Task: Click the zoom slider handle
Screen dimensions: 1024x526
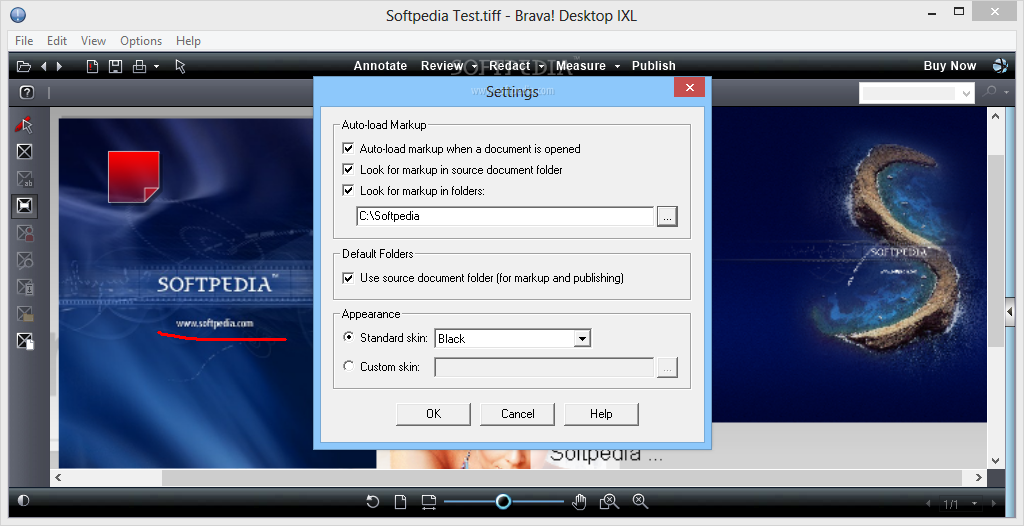Action: pyautogui.click(x=503, y=501)
